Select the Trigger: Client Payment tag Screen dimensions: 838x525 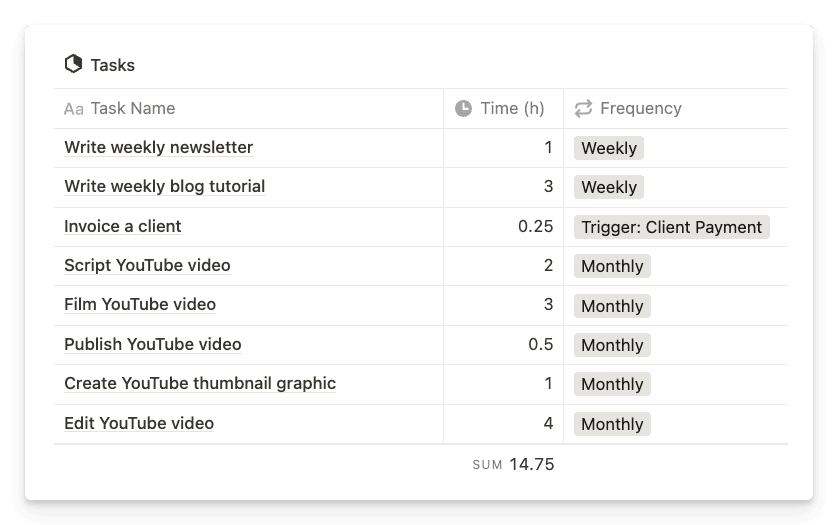coord(672,227)
